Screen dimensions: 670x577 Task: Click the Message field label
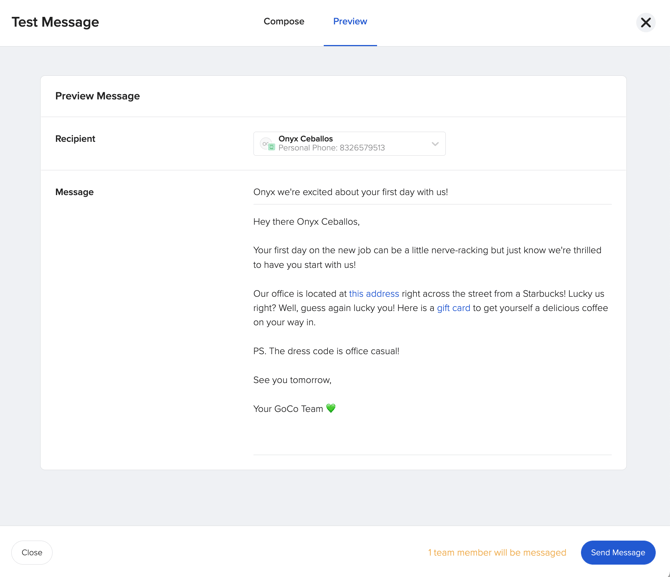74,192
